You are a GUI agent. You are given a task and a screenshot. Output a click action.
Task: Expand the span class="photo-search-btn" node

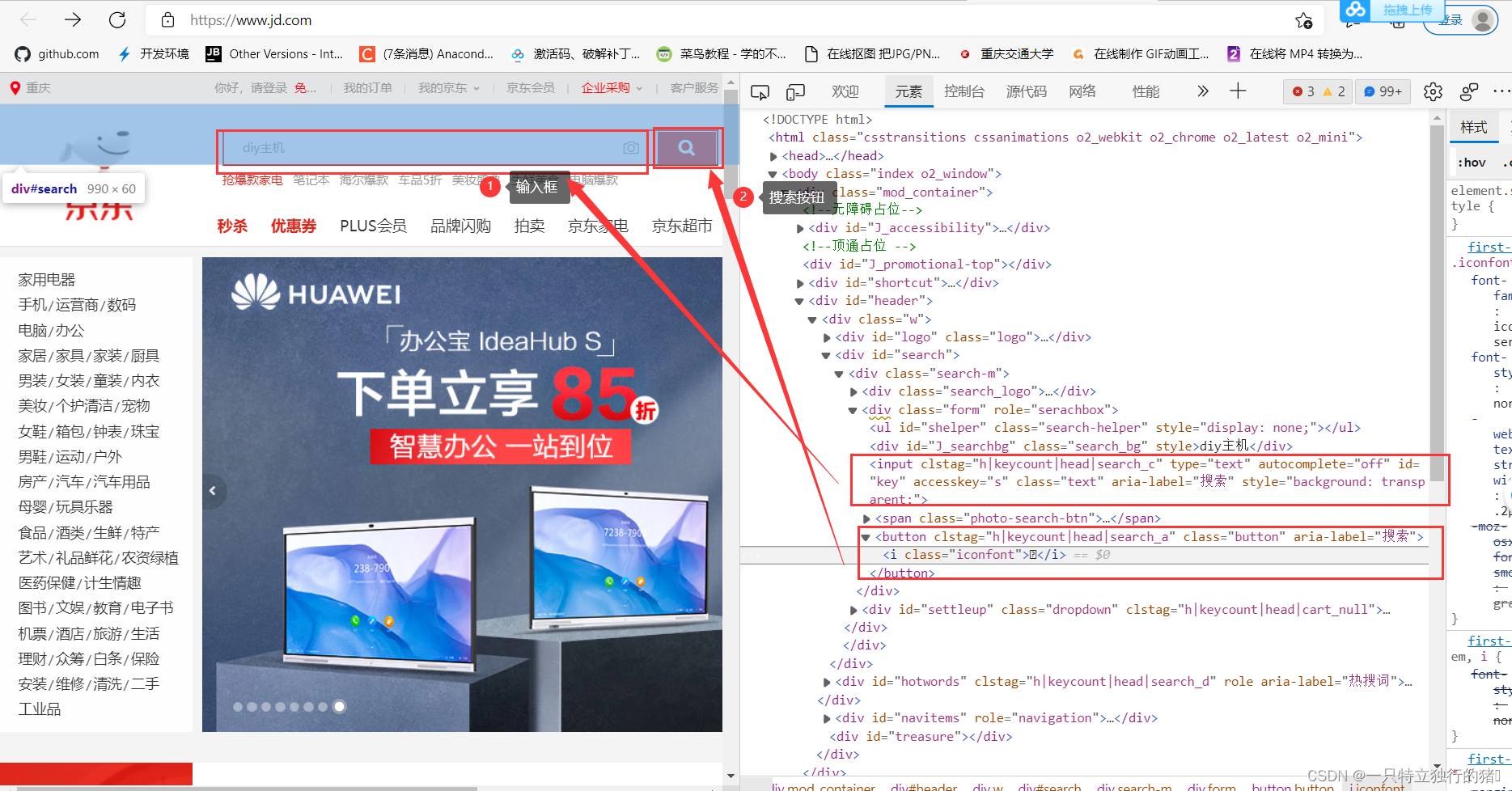click(866, 518)
